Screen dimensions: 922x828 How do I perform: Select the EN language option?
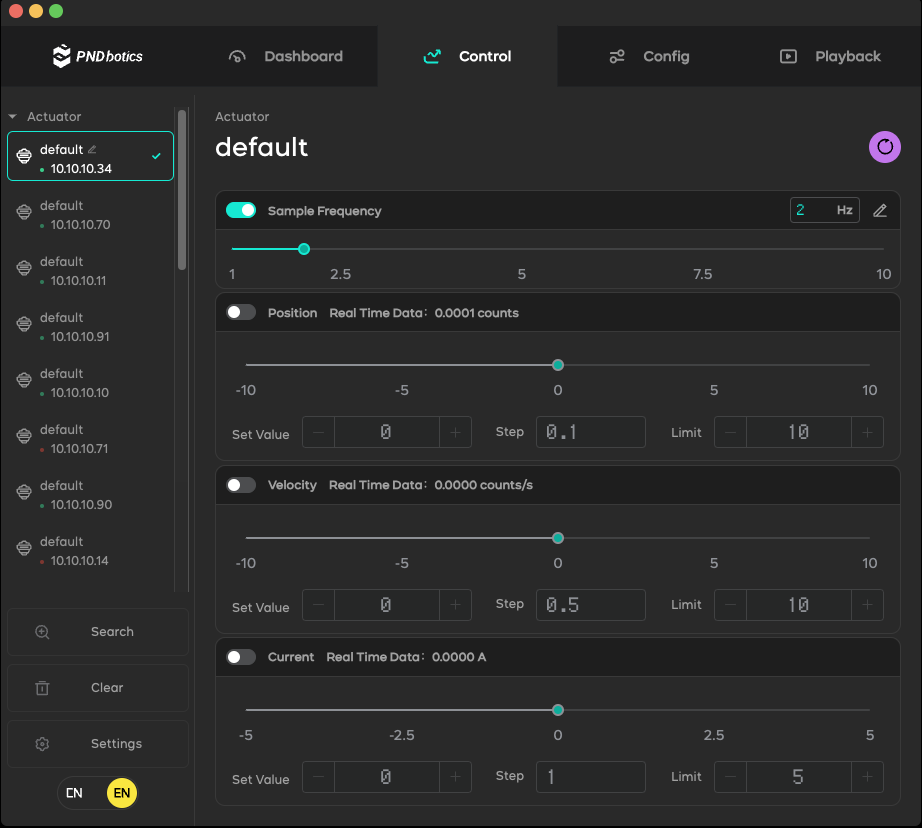pos(122,793)
